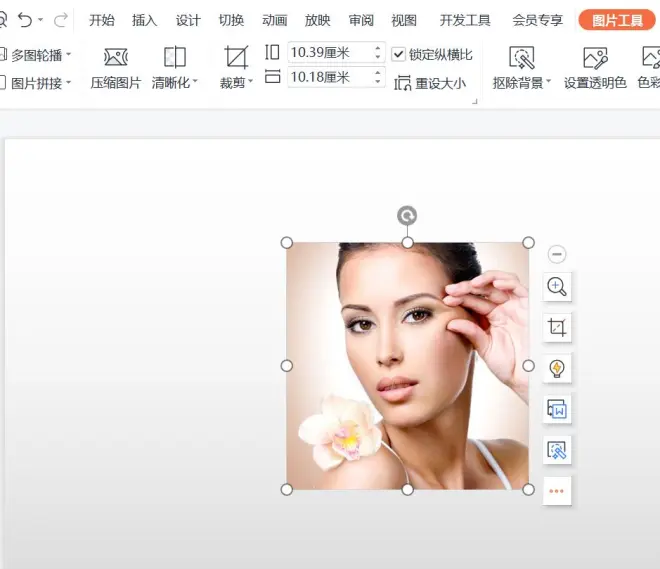This screenshot has width=660, height=569.
Task: Expand the 裁剪 dropdown arrow
Action: click(250, 81)
